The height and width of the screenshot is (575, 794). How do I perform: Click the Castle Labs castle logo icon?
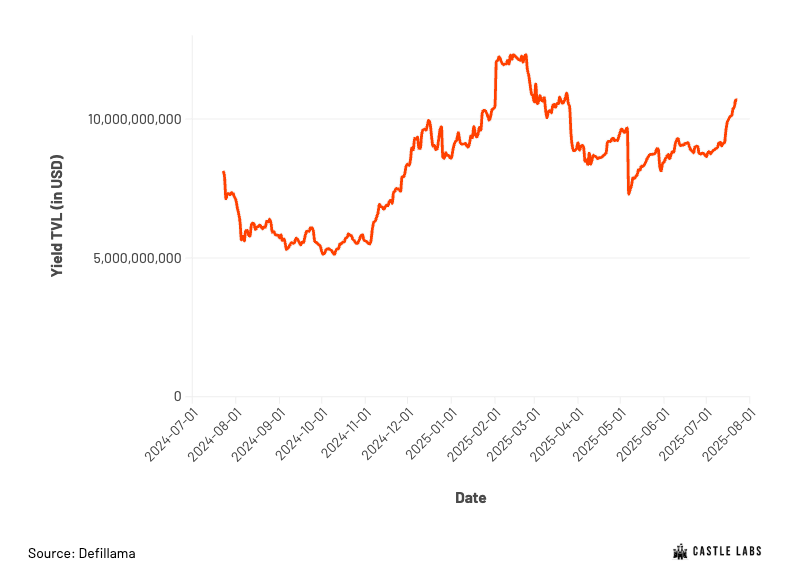(680, 551)
